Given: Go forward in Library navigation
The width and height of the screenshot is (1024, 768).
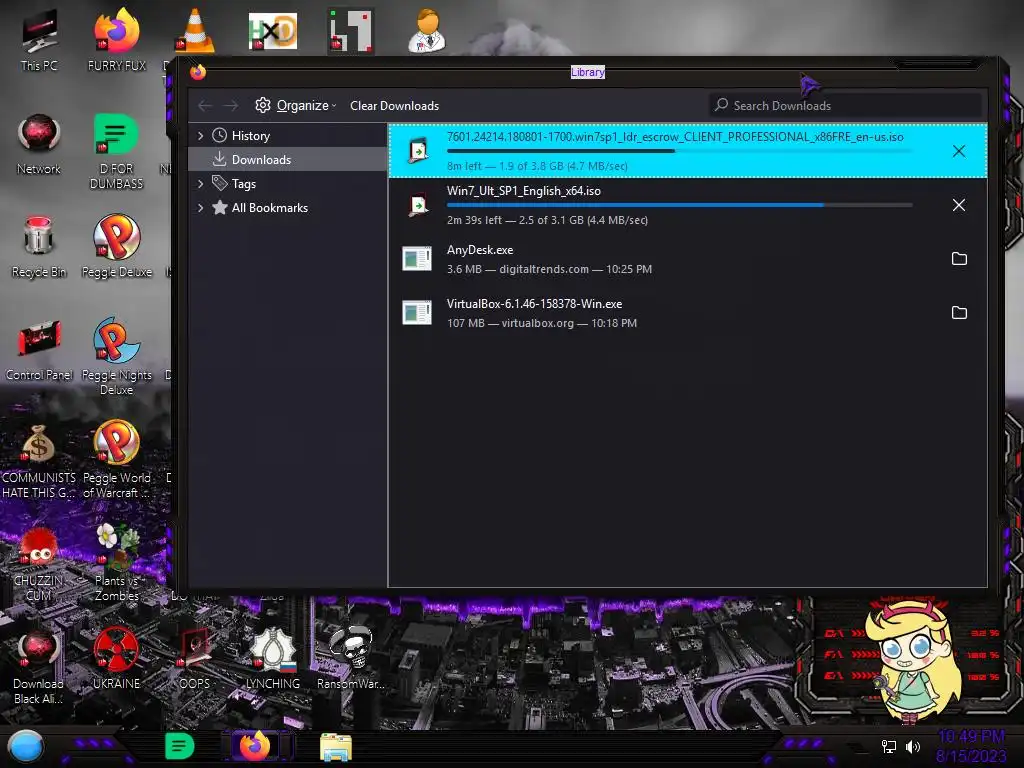Looking at the screenshot, I should pos(231,105).
